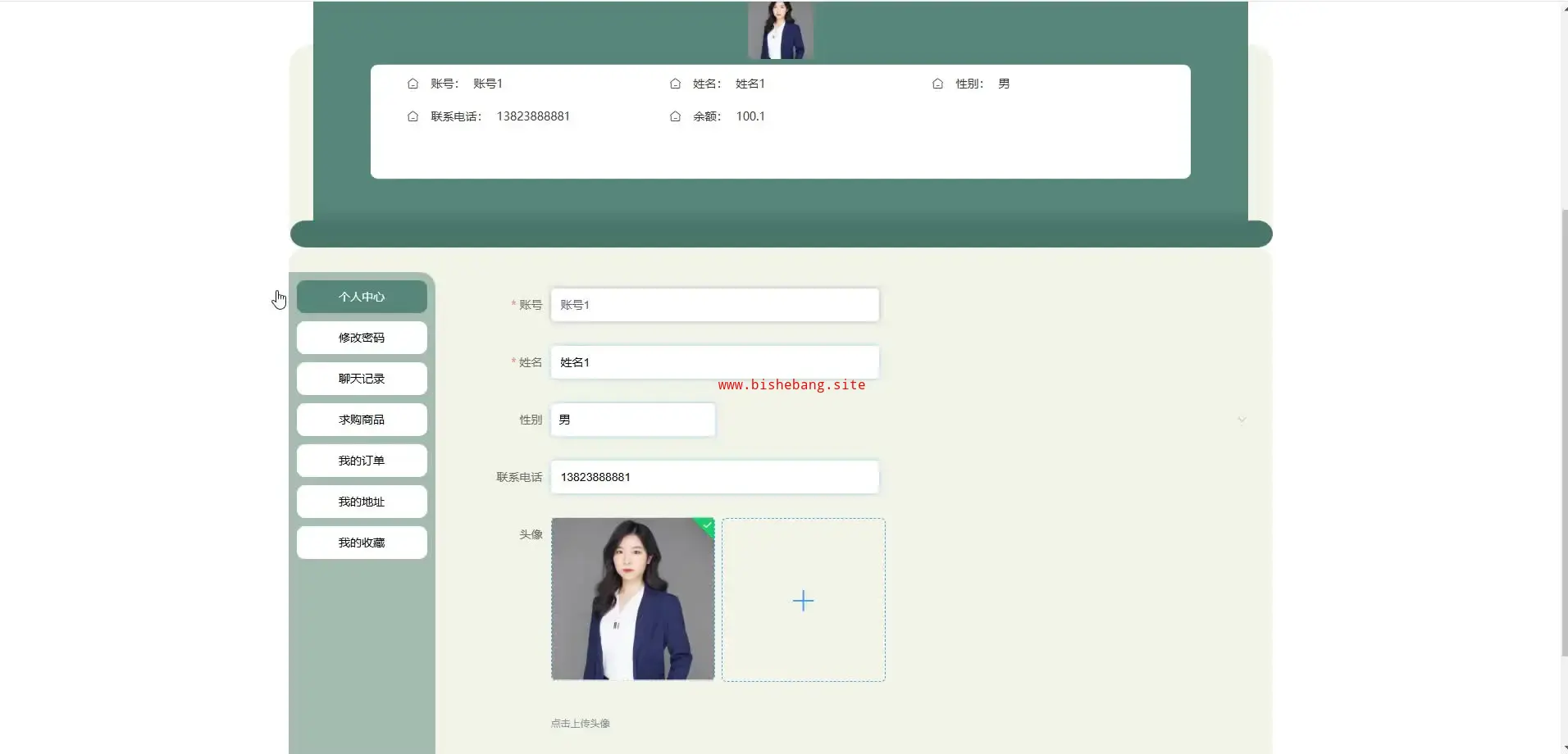Open the 性别 select box showing 男

[x=632, y=420]
